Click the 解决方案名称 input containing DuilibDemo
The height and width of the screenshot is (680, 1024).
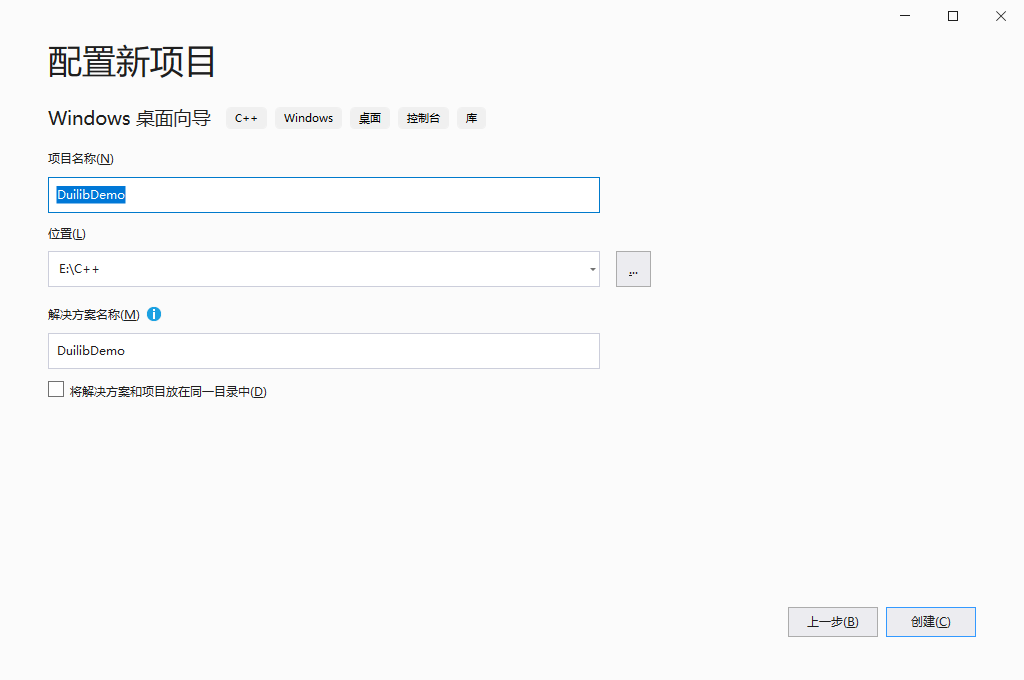(x=323, y=351)
